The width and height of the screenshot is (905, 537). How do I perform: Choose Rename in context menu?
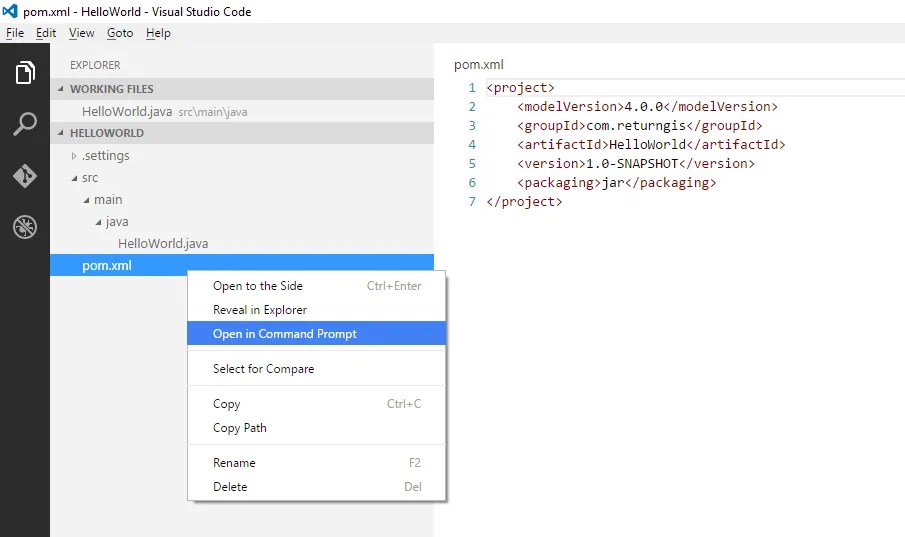(316, 463)
